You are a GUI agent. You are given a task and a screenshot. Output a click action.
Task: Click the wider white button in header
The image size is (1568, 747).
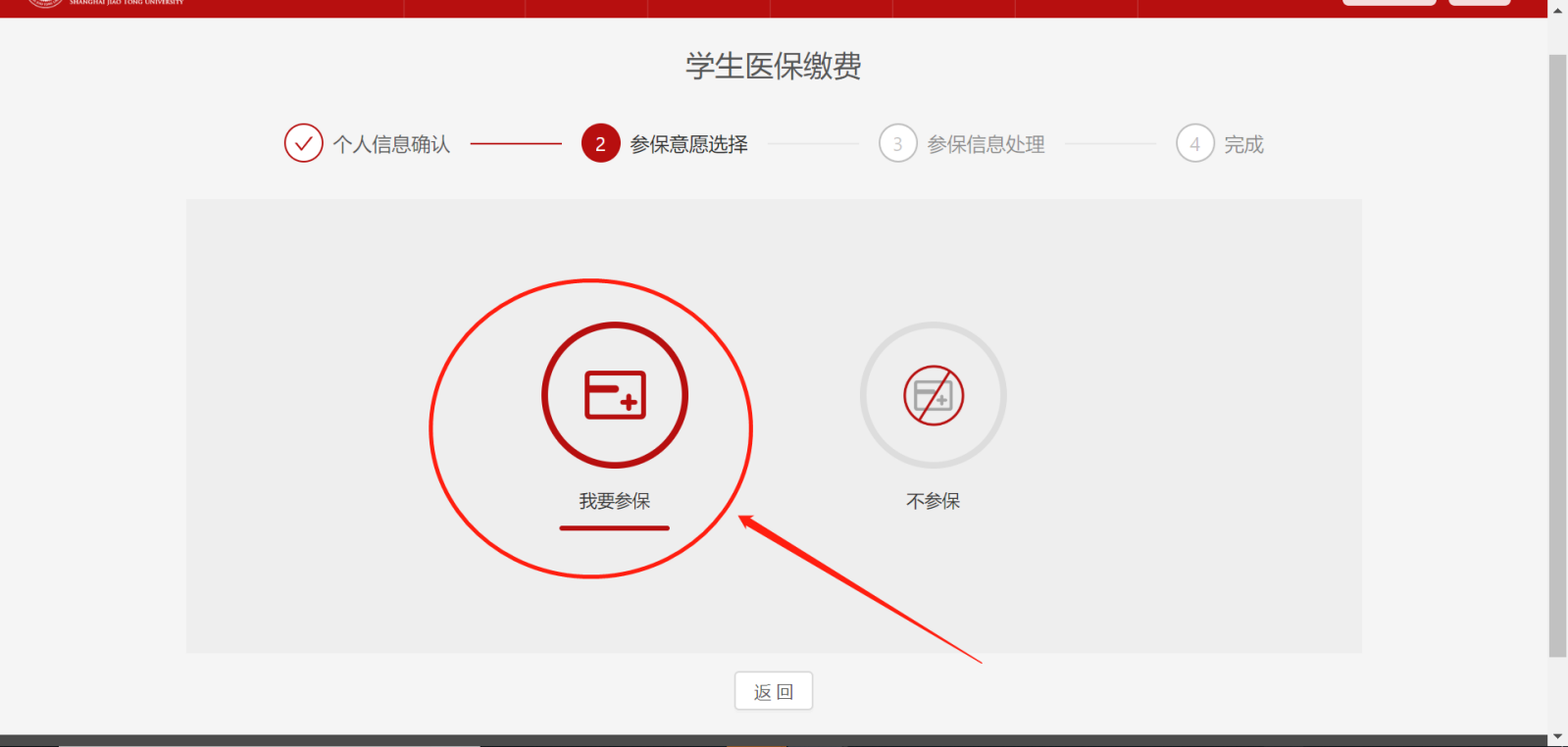(x=1389, y=2)
